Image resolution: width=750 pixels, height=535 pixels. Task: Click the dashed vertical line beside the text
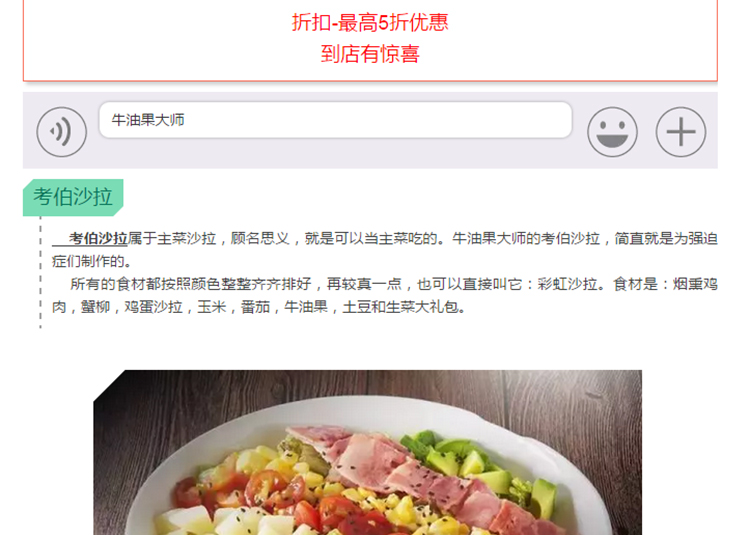40,273
